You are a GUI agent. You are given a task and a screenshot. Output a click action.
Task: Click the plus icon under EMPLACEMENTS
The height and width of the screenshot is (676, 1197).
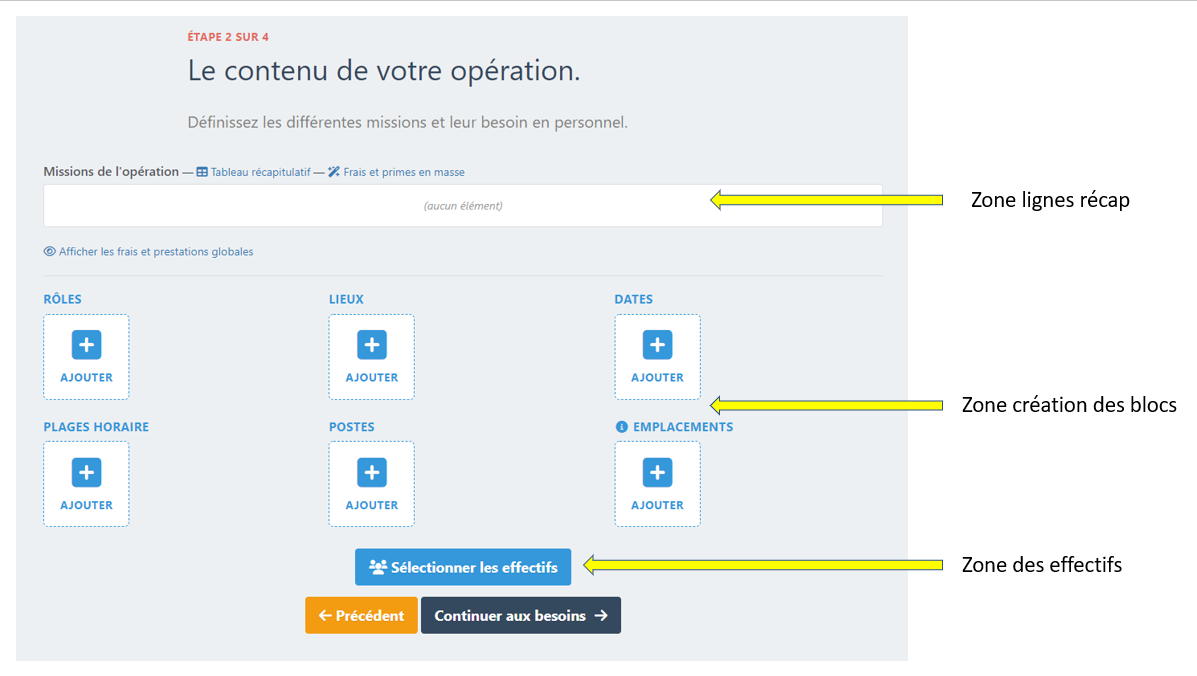point(657,472)
